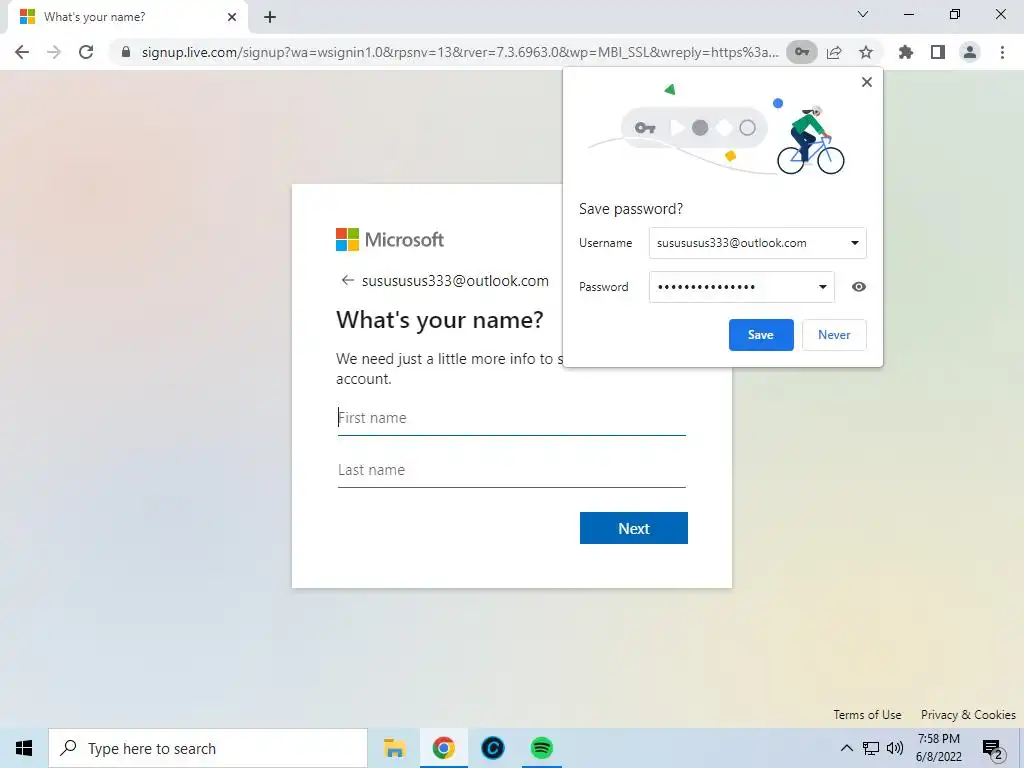Open Chrome three-dot menu

click(x=1002, y=52)
